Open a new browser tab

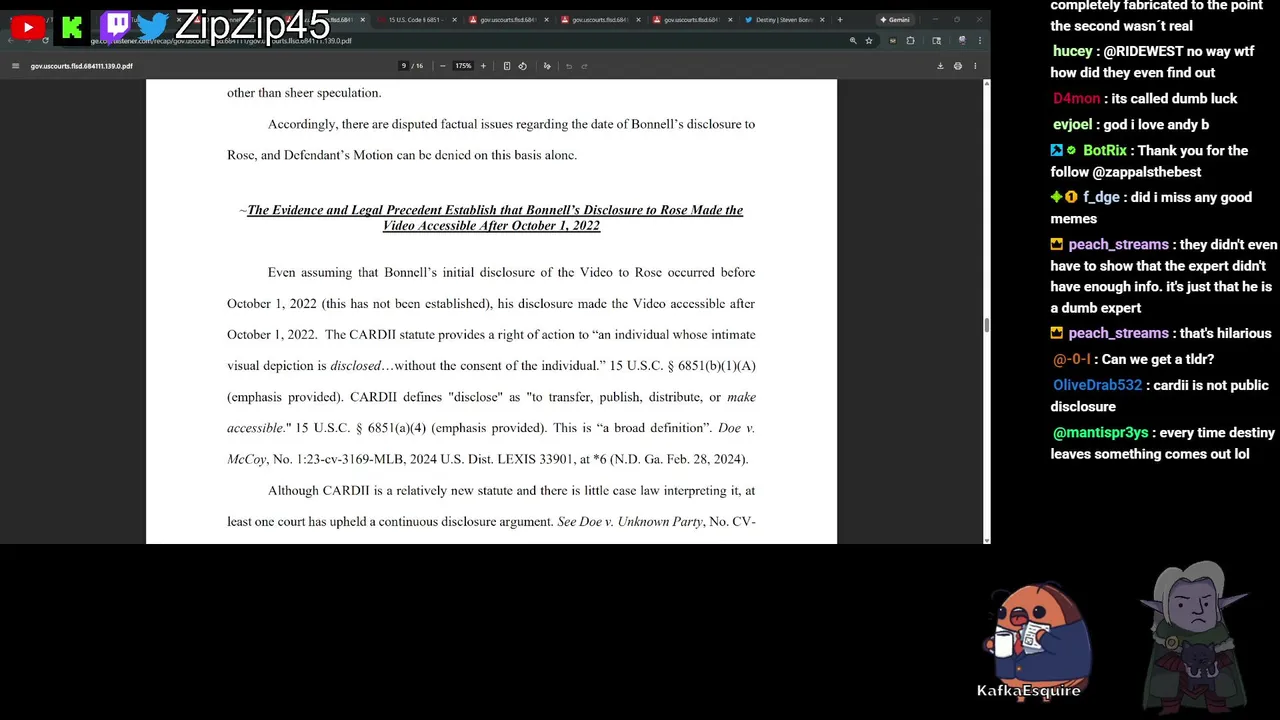[839, 20]
